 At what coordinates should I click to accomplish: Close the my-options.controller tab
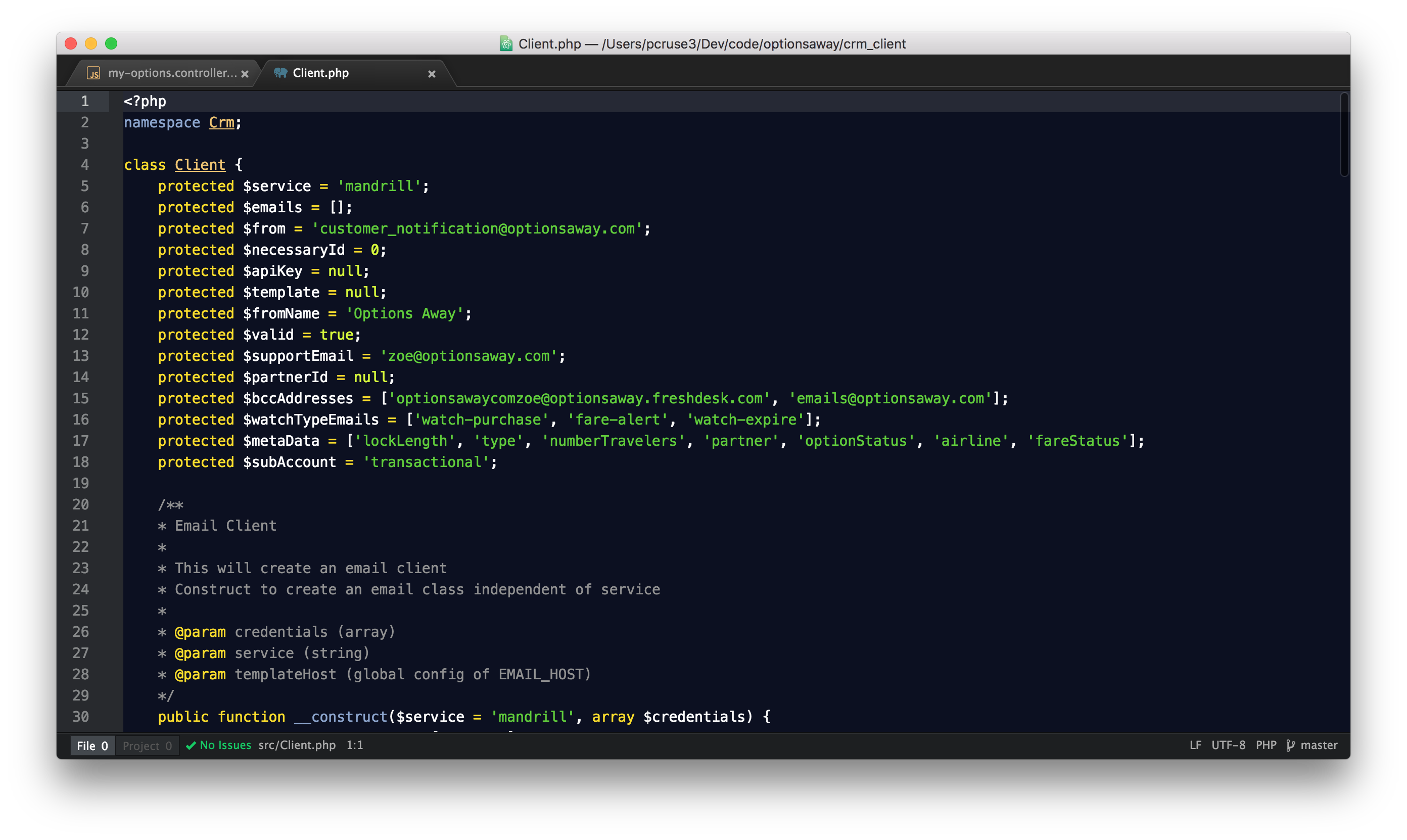[x=245, y=74]
